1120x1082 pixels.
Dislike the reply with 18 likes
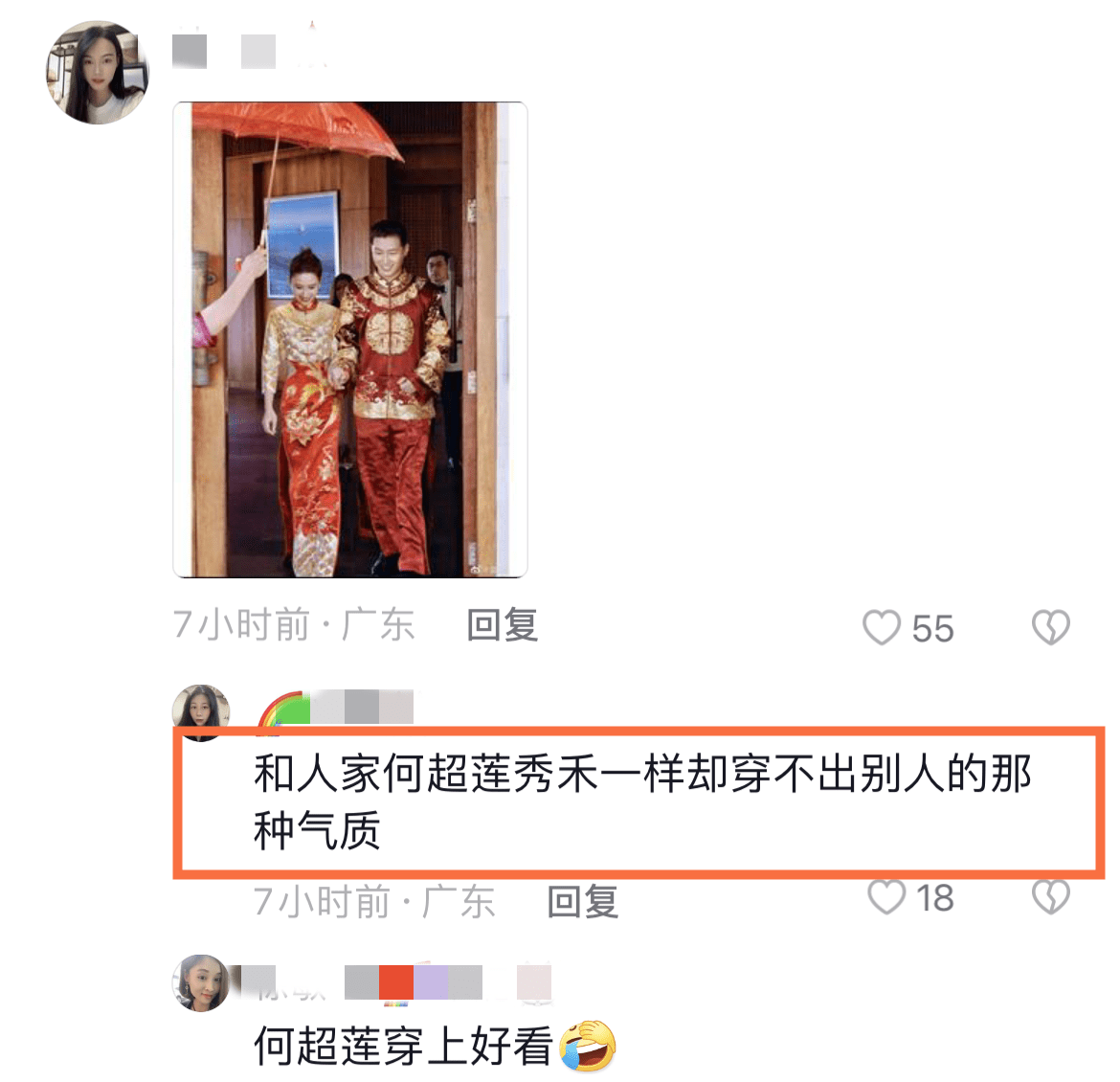(x=1051, y=896)
